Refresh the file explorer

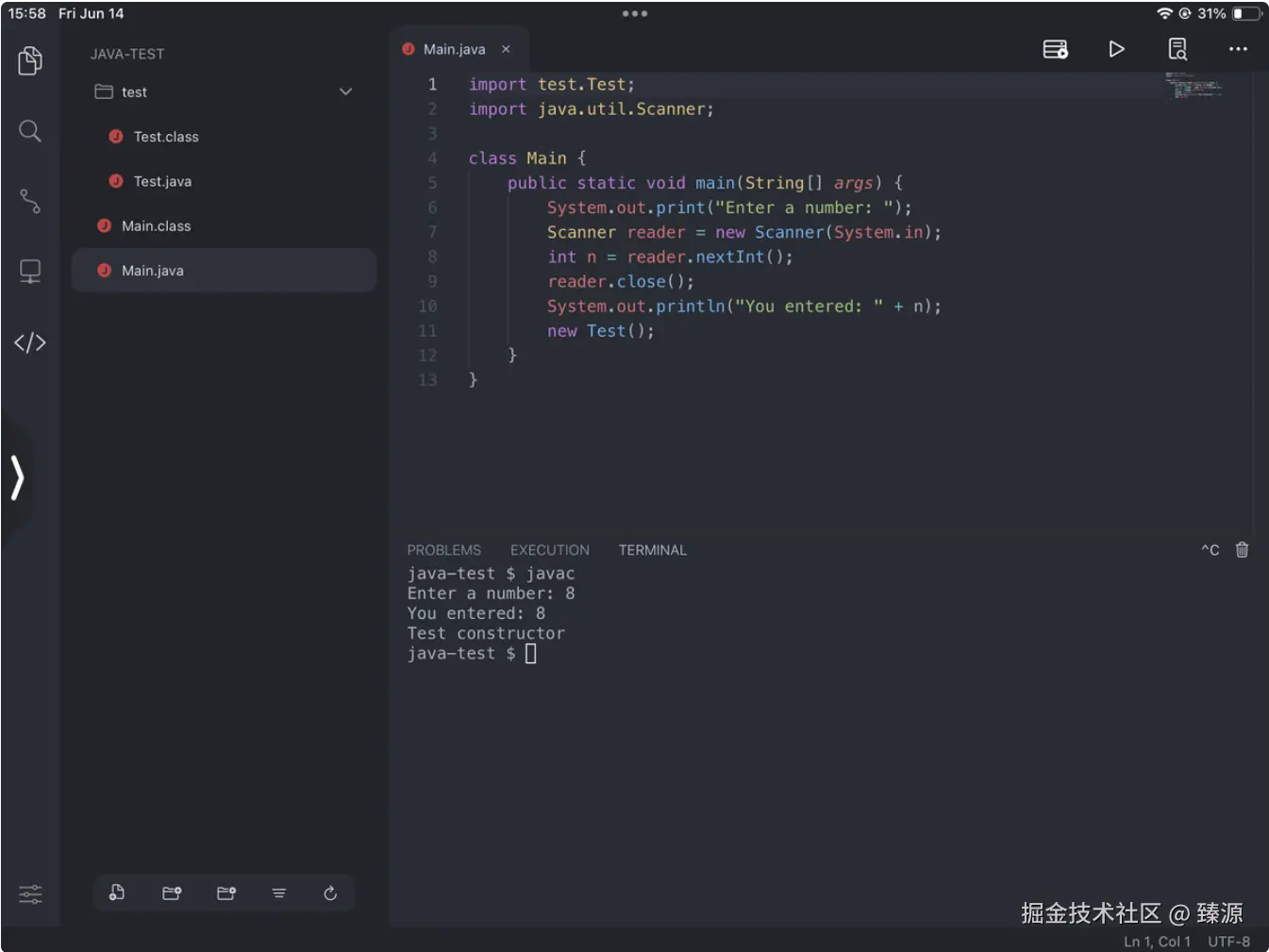coord(330,893)
